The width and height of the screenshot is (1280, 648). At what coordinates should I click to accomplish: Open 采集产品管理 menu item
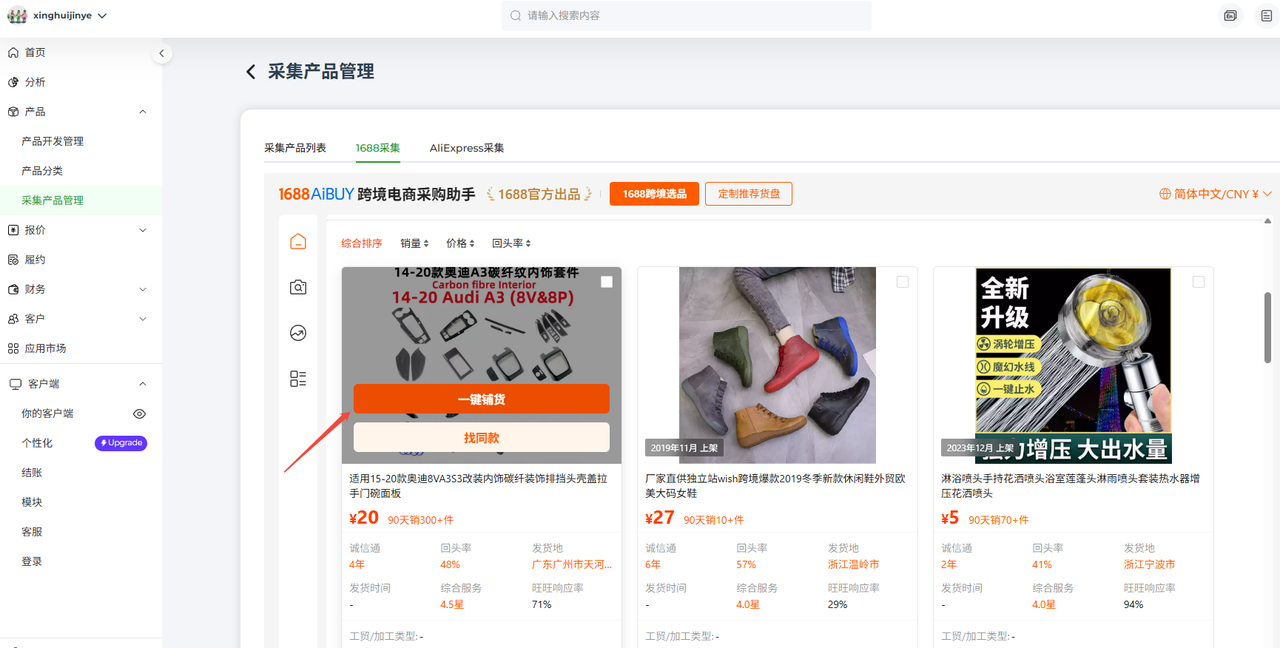pos(53,200)
